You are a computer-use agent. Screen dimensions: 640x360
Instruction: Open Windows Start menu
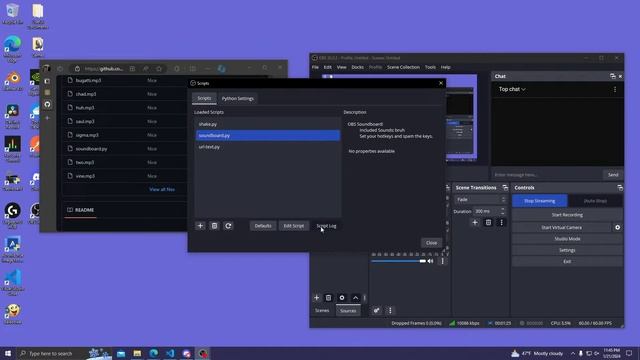click(x=8, y=353)
